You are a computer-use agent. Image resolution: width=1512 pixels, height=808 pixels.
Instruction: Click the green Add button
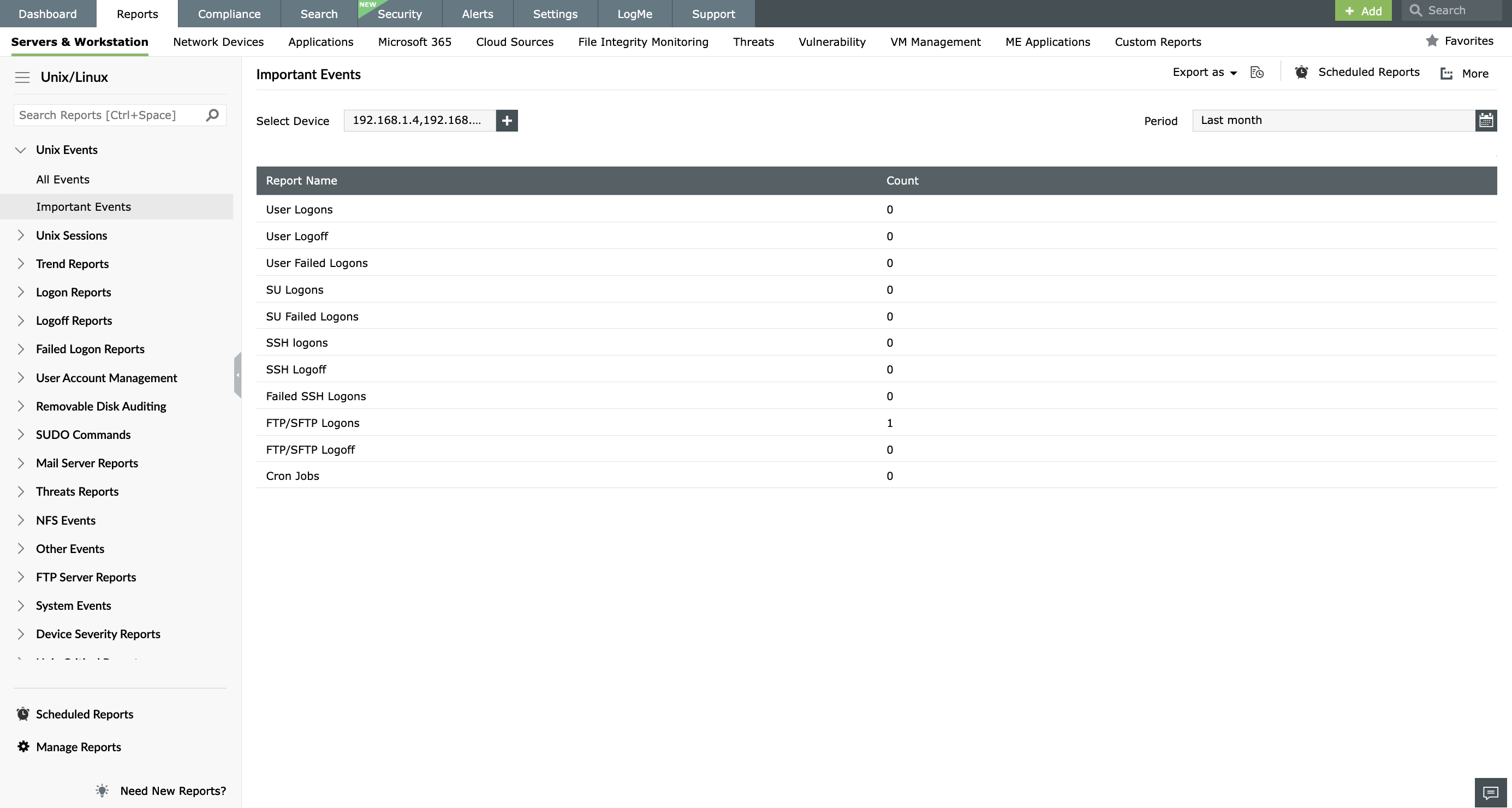(x=1363, y=10)
